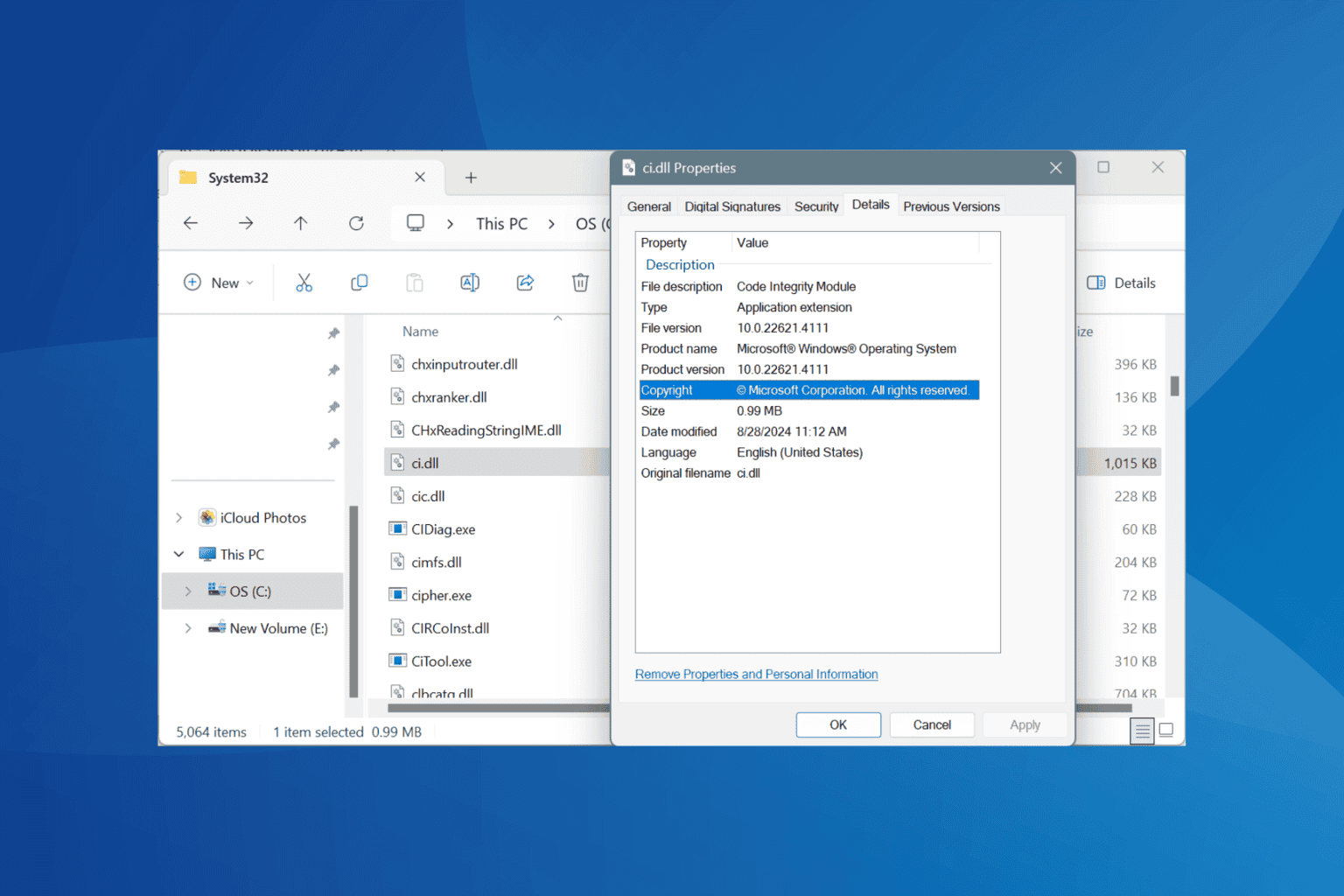
Task: Expand the OS (C:) tree node
Action: 188,591
